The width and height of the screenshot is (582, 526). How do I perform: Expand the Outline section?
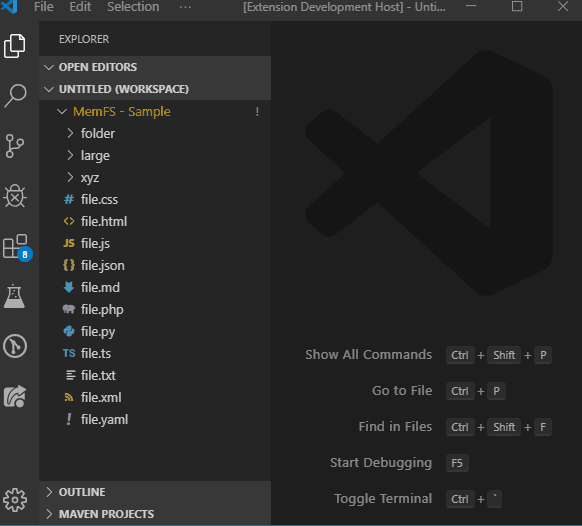click(49, 492)
